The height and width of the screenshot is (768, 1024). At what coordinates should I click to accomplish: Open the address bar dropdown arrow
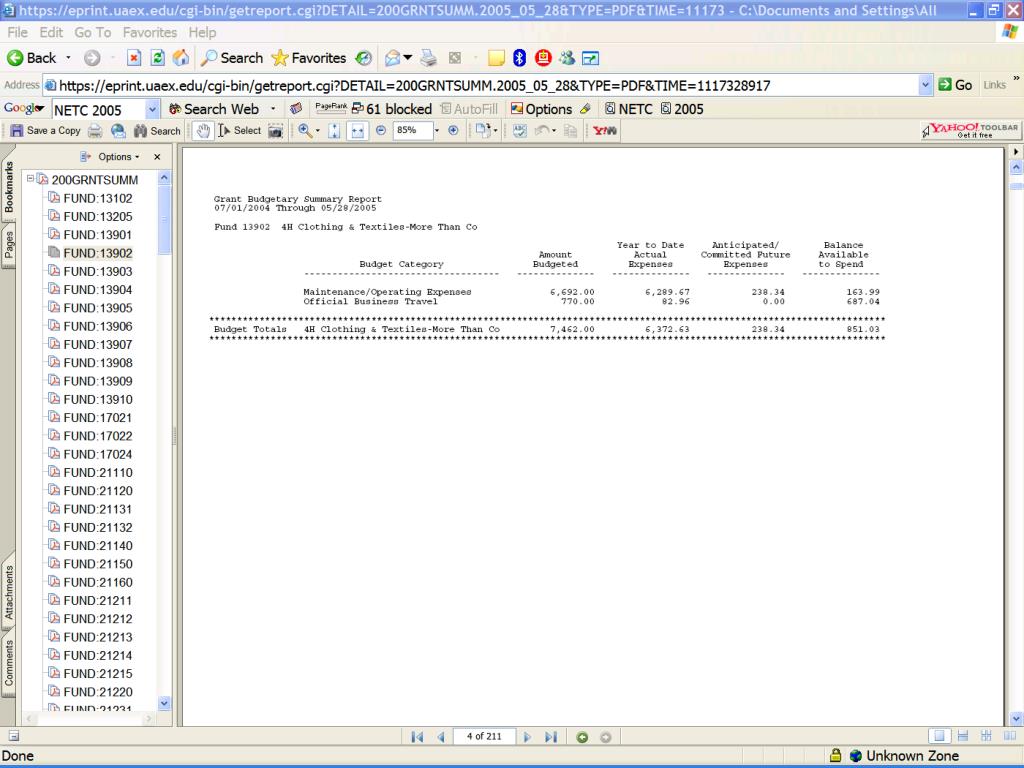click(925, 86)
